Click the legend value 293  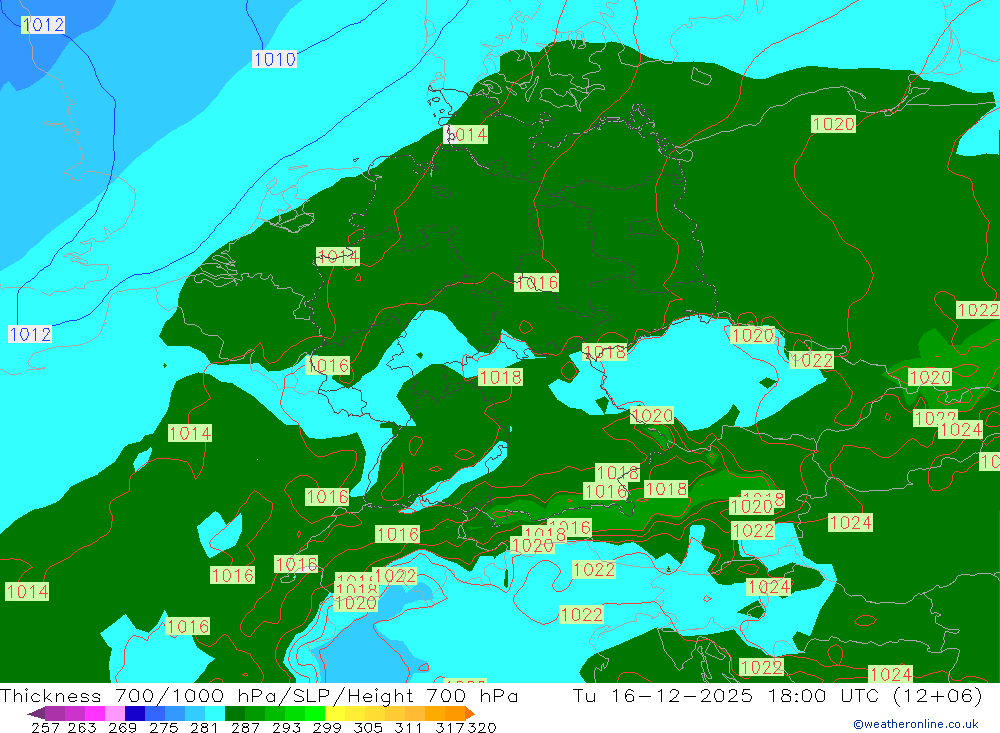(x=286, y=727)
